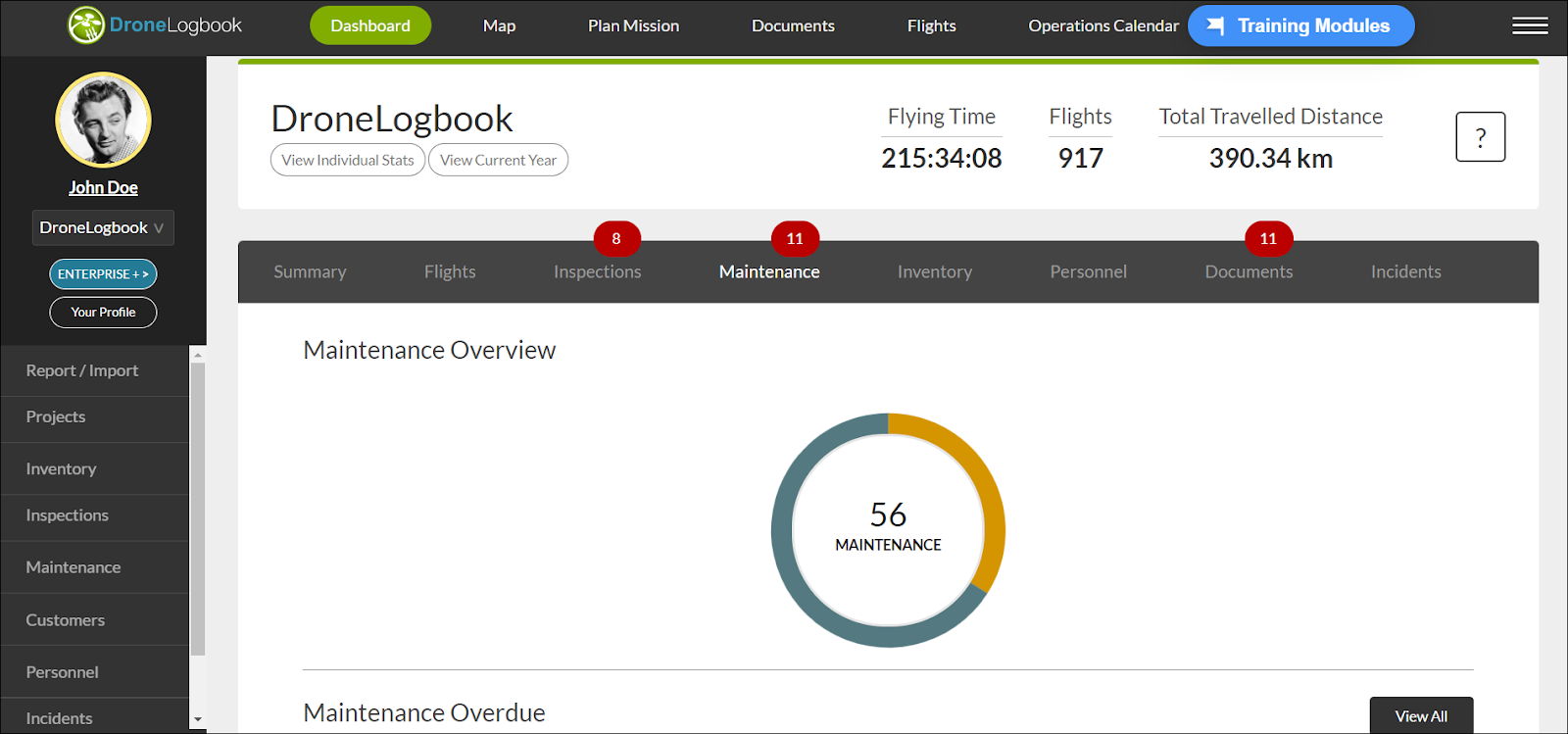Click the sidebar scrollbar up arrow

pos(198,355)
